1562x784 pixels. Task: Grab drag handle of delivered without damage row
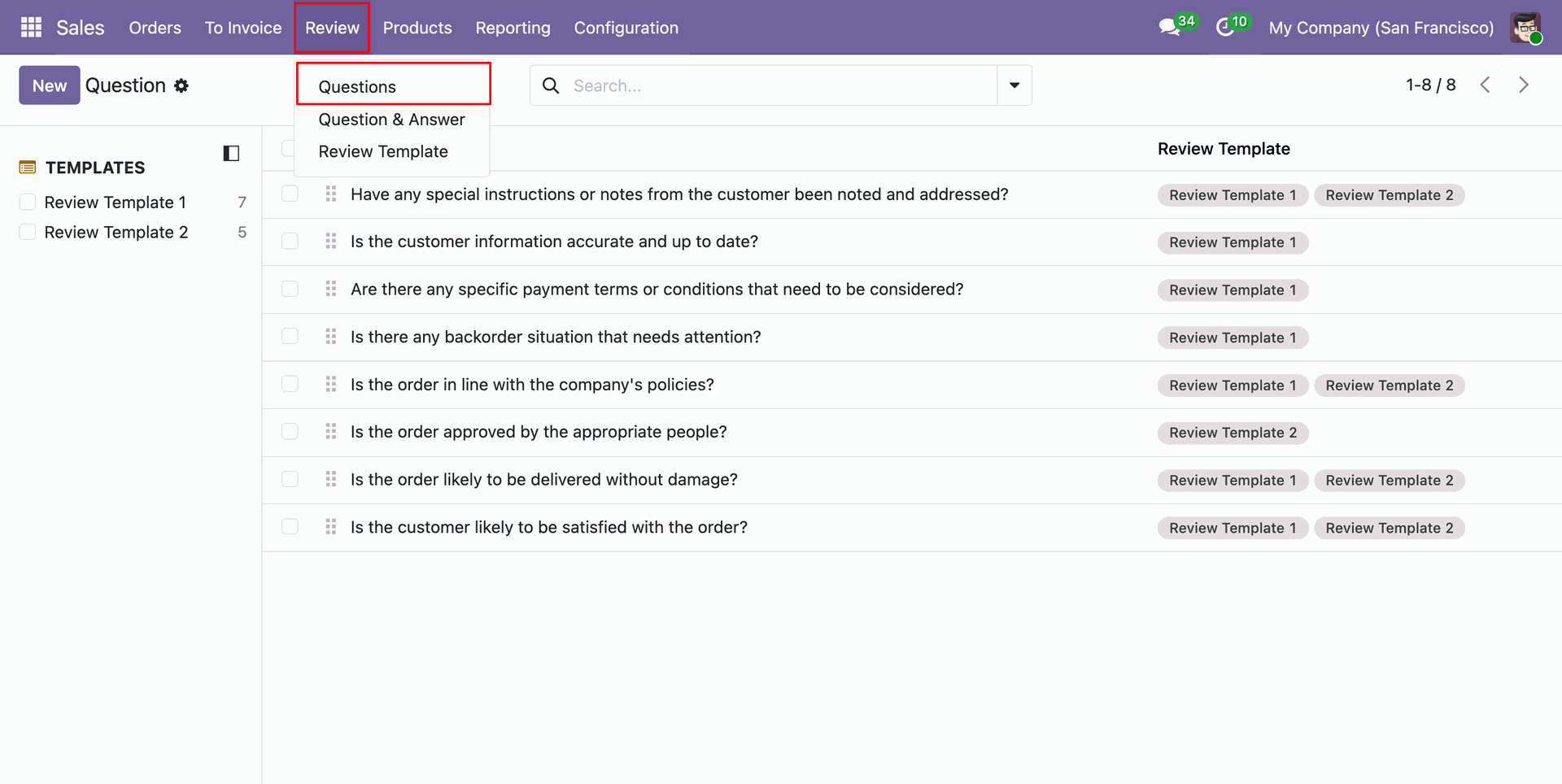tap(330, 479)
